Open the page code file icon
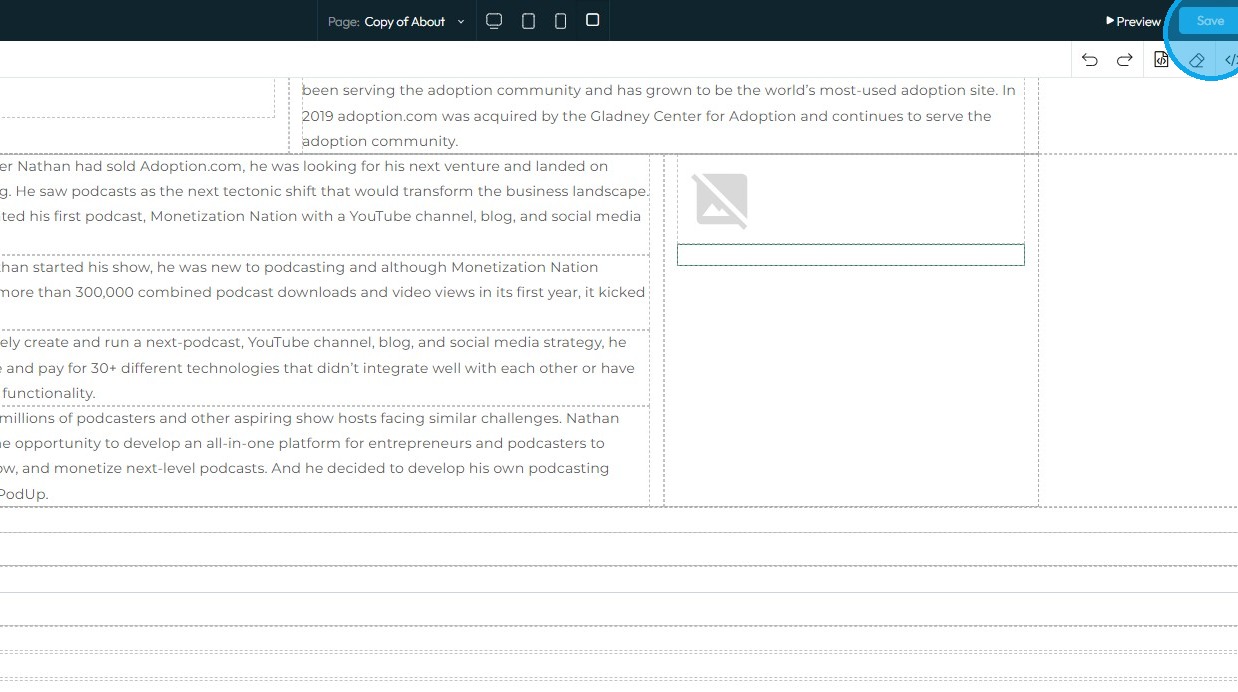Viewport: 1238px width, 692px height. [1161, 60]
